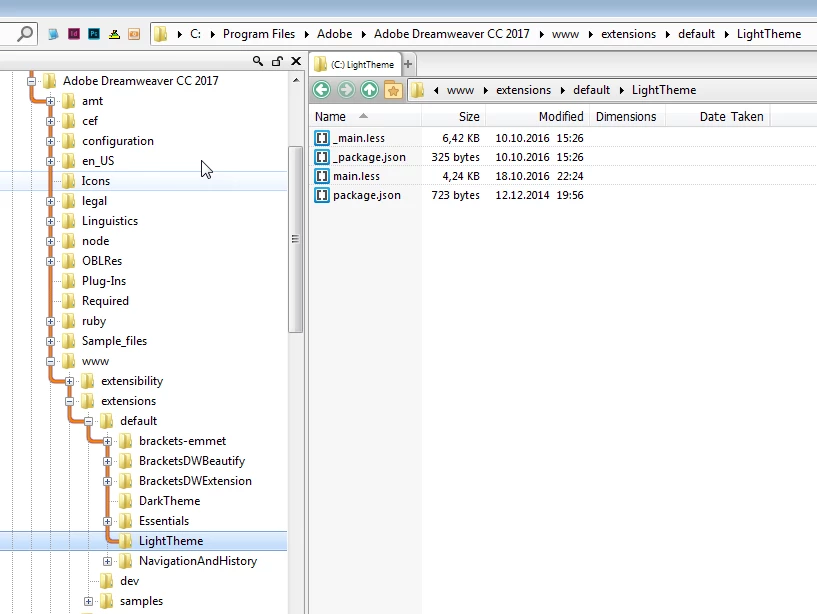Click the file icon of _main.less
Screen dimensions: 817x614
[x=322, y=138]
